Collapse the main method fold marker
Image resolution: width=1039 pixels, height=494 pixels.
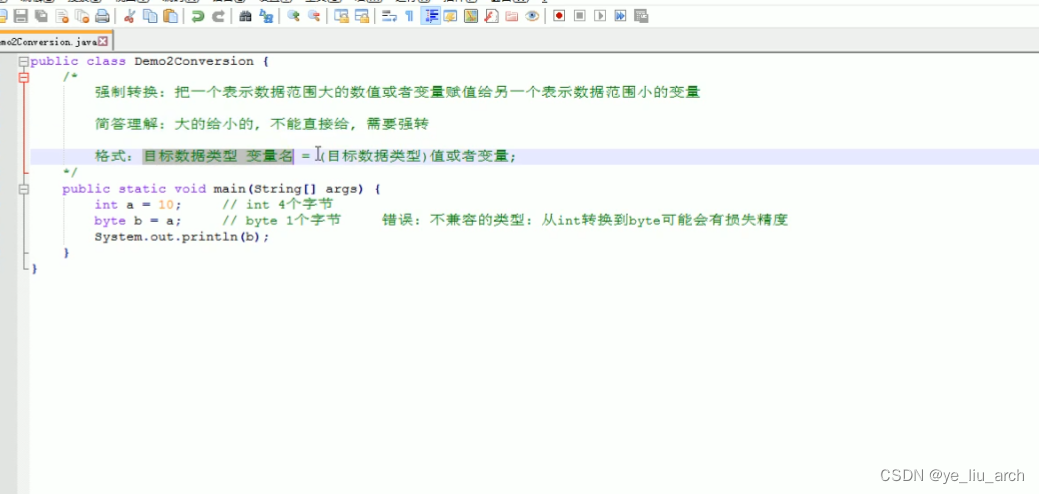point(25,189)
